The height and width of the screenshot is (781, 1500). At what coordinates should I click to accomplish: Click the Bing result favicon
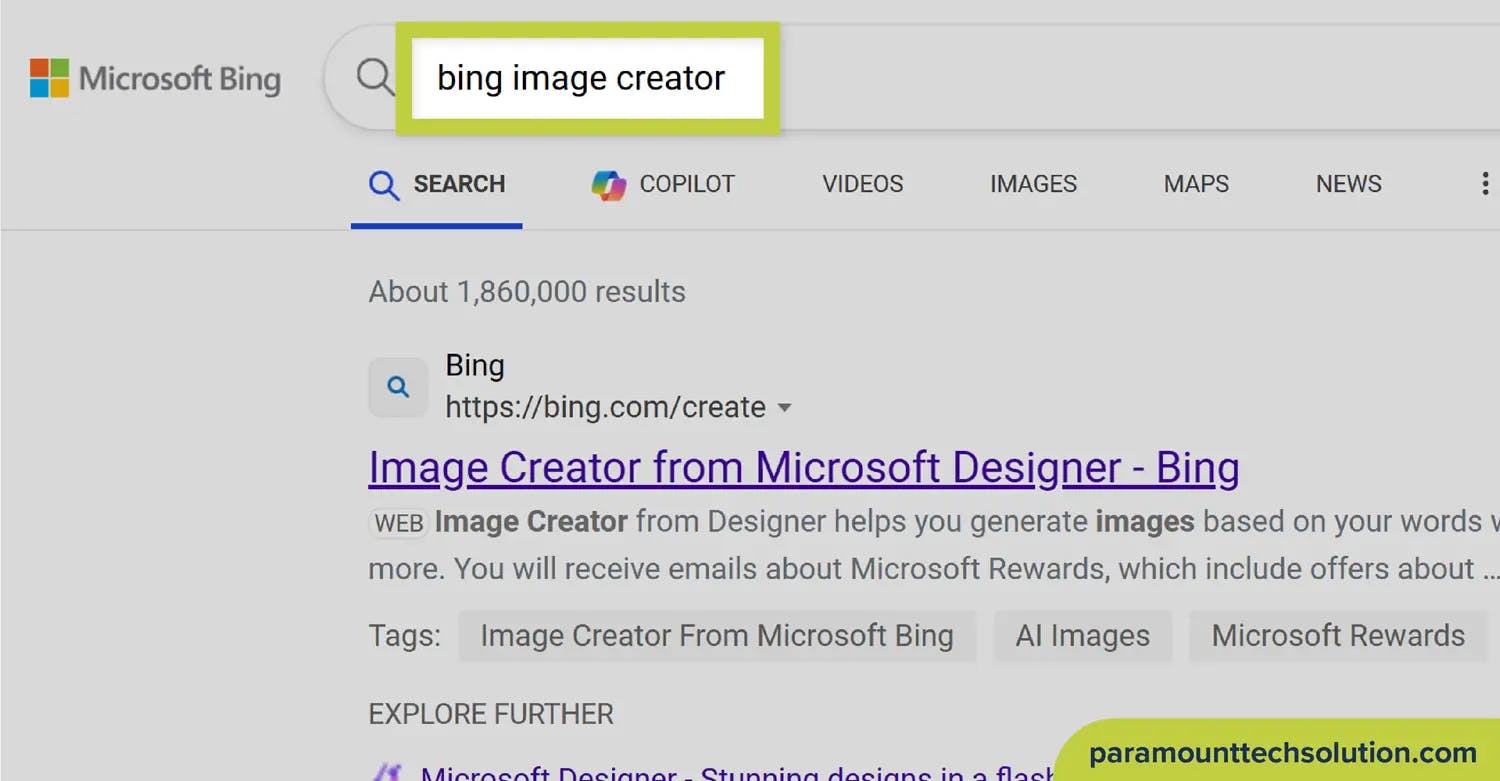coord(398,387)
